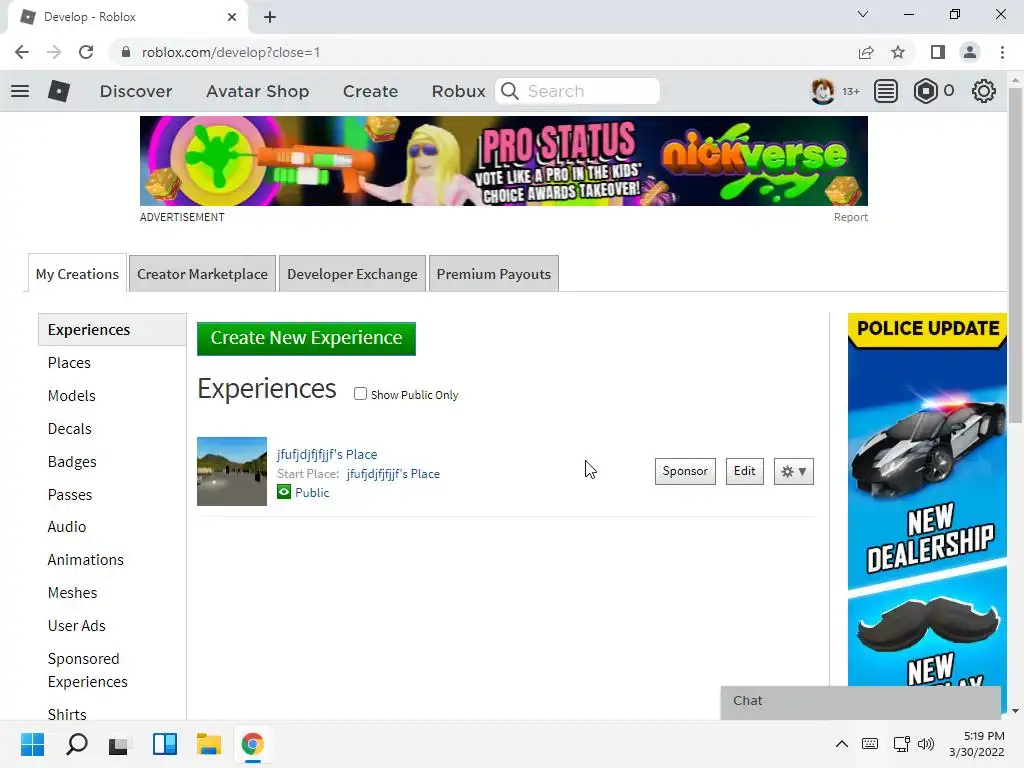The width and height of the screenshot is (1024, 768).
Task: Click the Roblox search field
Action: pyautogui.click(x=577, y=91)
